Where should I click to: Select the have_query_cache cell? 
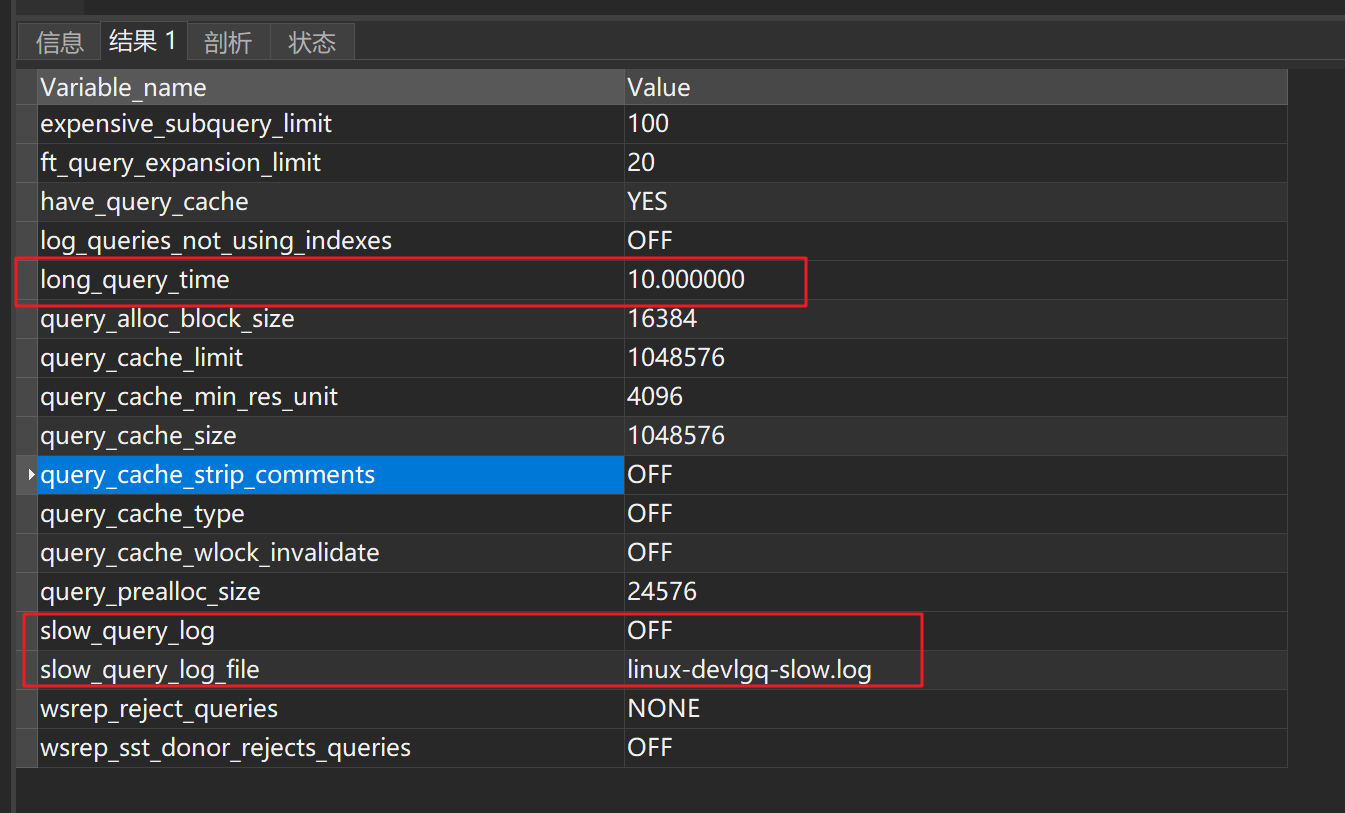point(331,202)
